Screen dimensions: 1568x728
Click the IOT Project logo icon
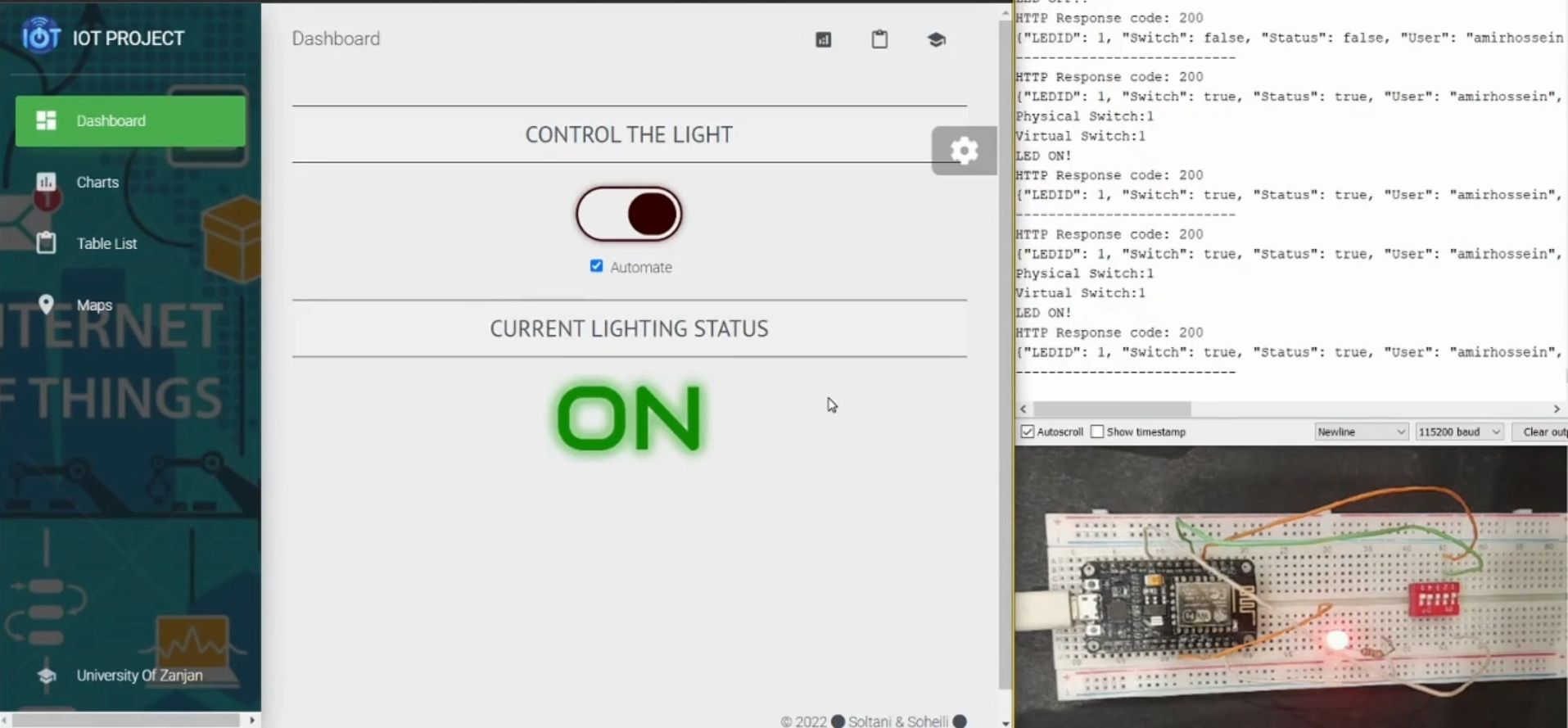pos(40,36)
